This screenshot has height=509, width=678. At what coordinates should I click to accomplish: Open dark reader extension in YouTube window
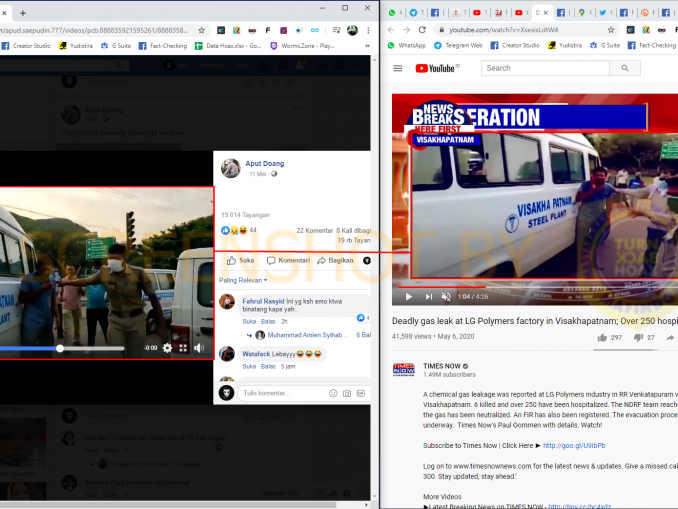coord(662,30)
